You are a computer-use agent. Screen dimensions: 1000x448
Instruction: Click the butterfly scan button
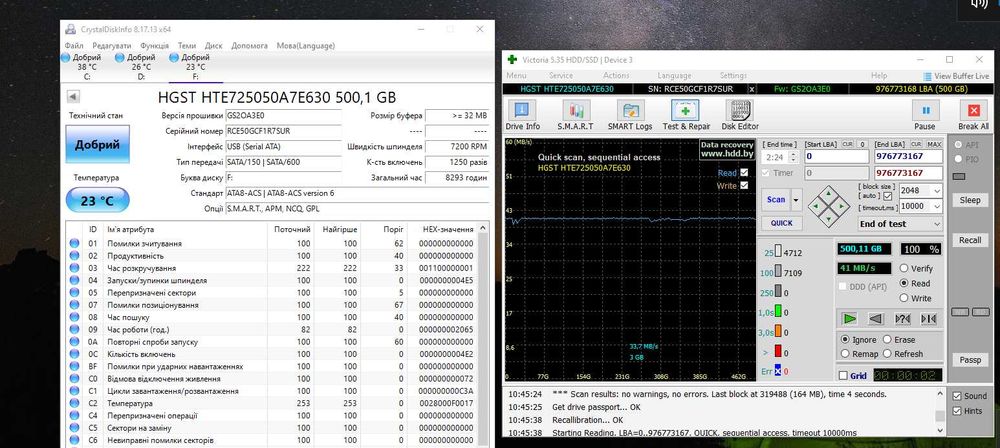pos(929,318)
